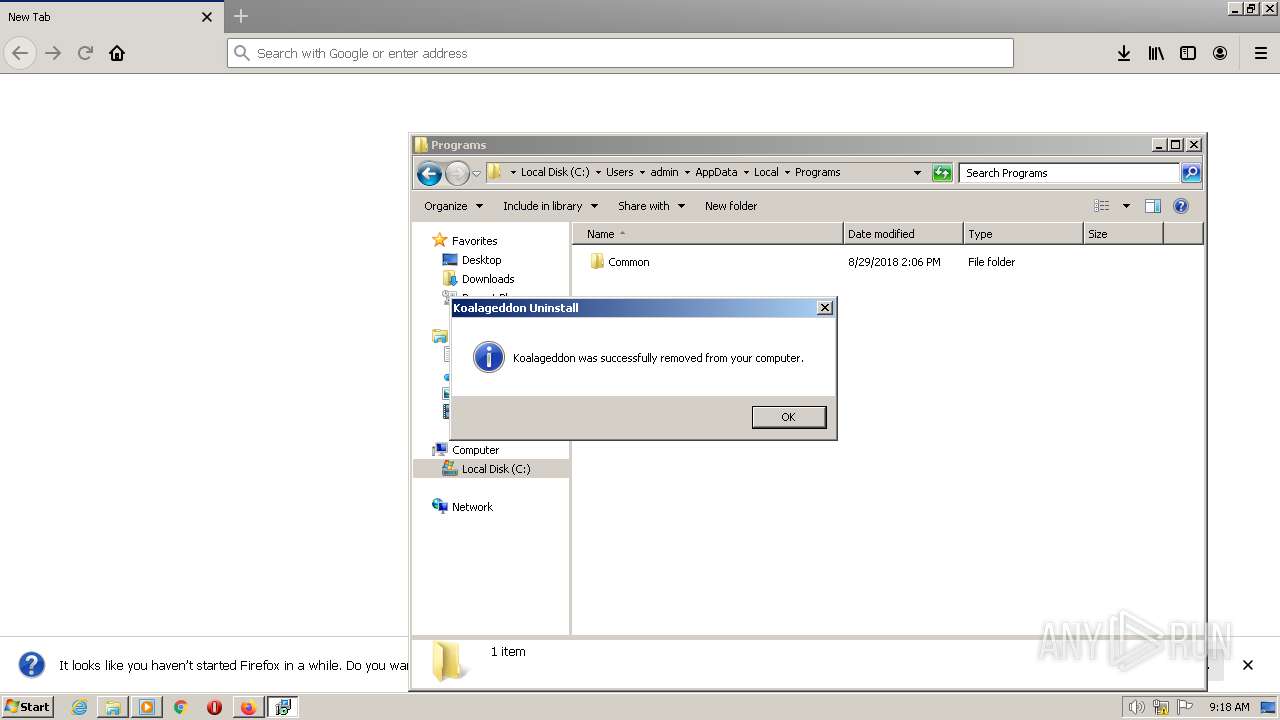Viewport: 1280px width, 720px height.
Task: Open Windows Media Player from taskbar
Action: 147,707
